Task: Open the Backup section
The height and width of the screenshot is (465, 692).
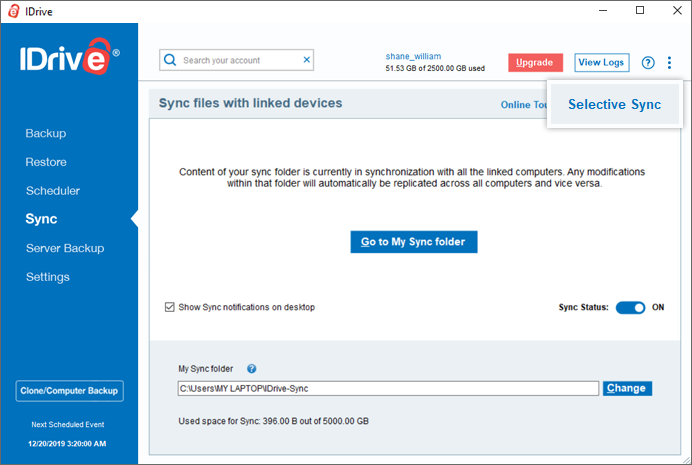Action: tap(46, 133)
